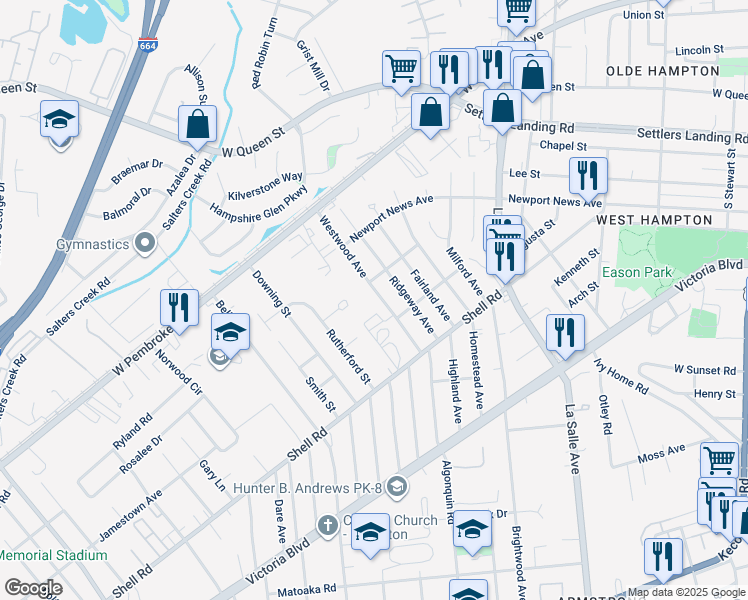Open the restaurant marker beside Lee St

(x=588, y=179)
